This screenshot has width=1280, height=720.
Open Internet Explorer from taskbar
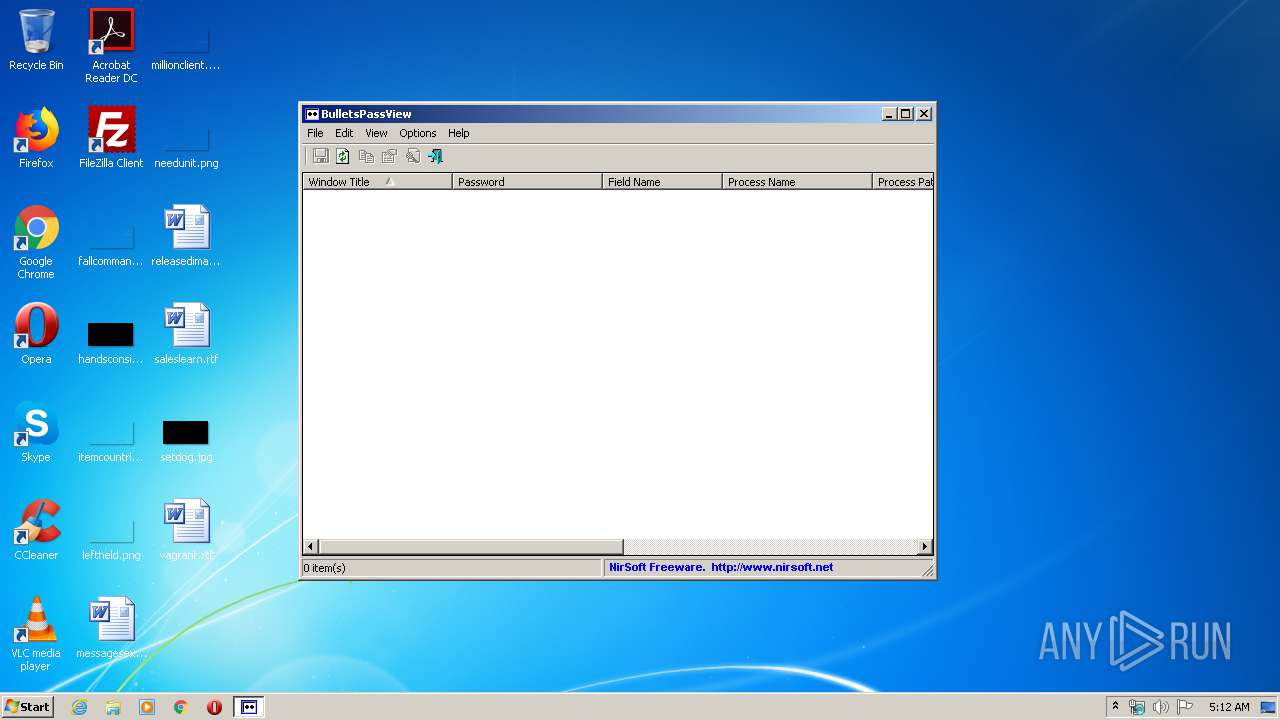tap(80, 707)
